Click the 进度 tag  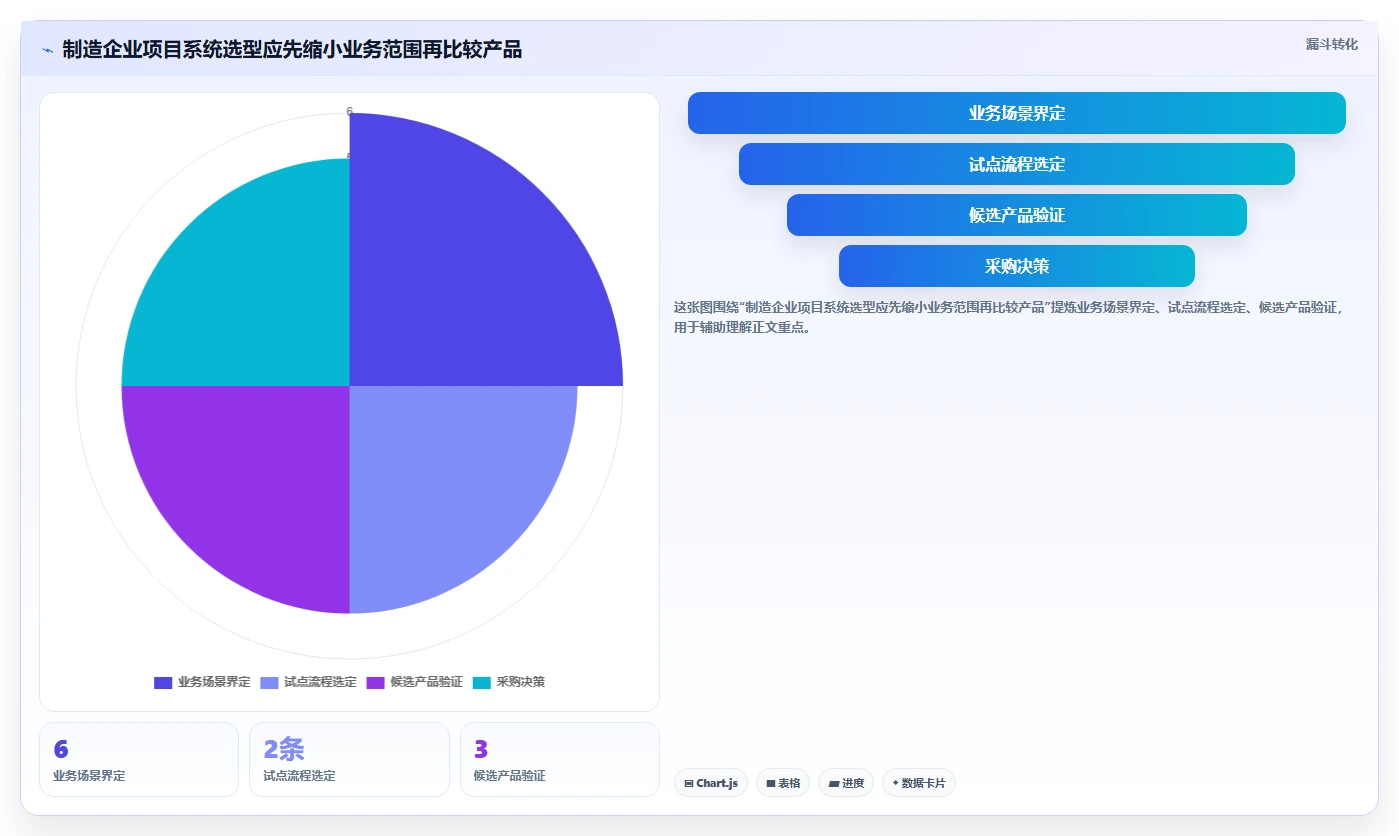coord(846,783)
